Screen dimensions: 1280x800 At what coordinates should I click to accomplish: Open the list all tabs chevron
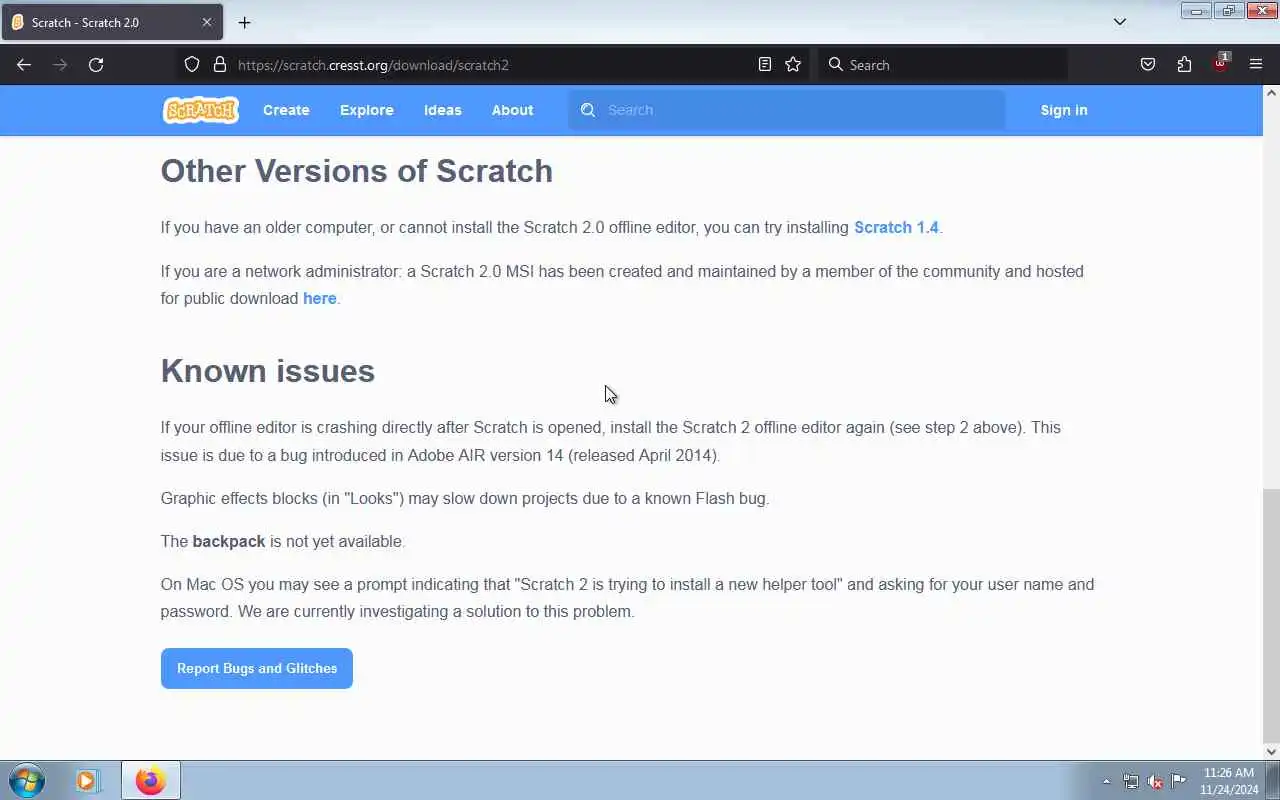click(1120, 22)
